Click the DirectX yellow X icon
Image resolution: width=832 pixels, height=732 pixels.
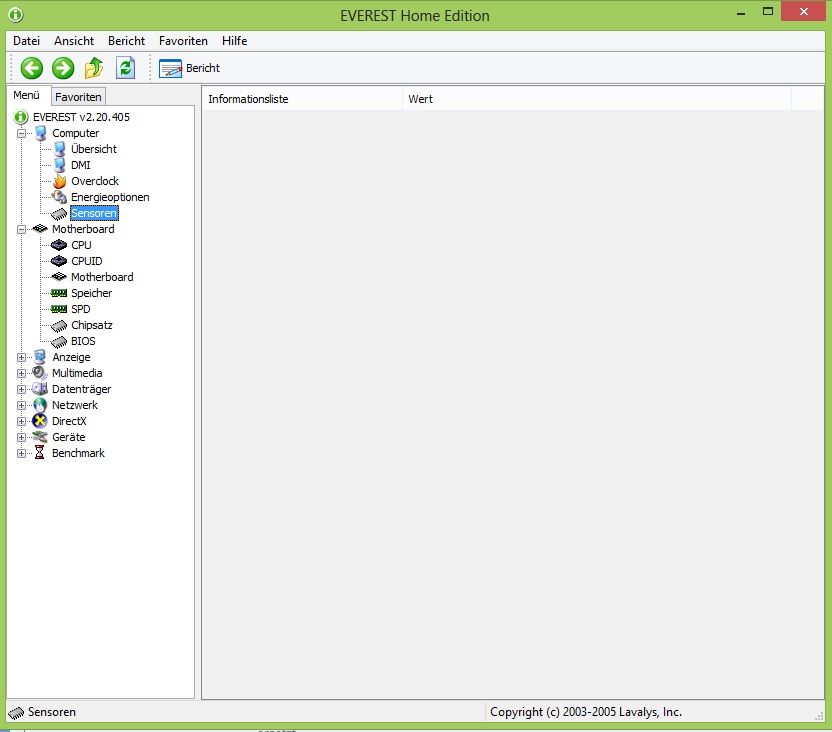(x=40, y=421)
